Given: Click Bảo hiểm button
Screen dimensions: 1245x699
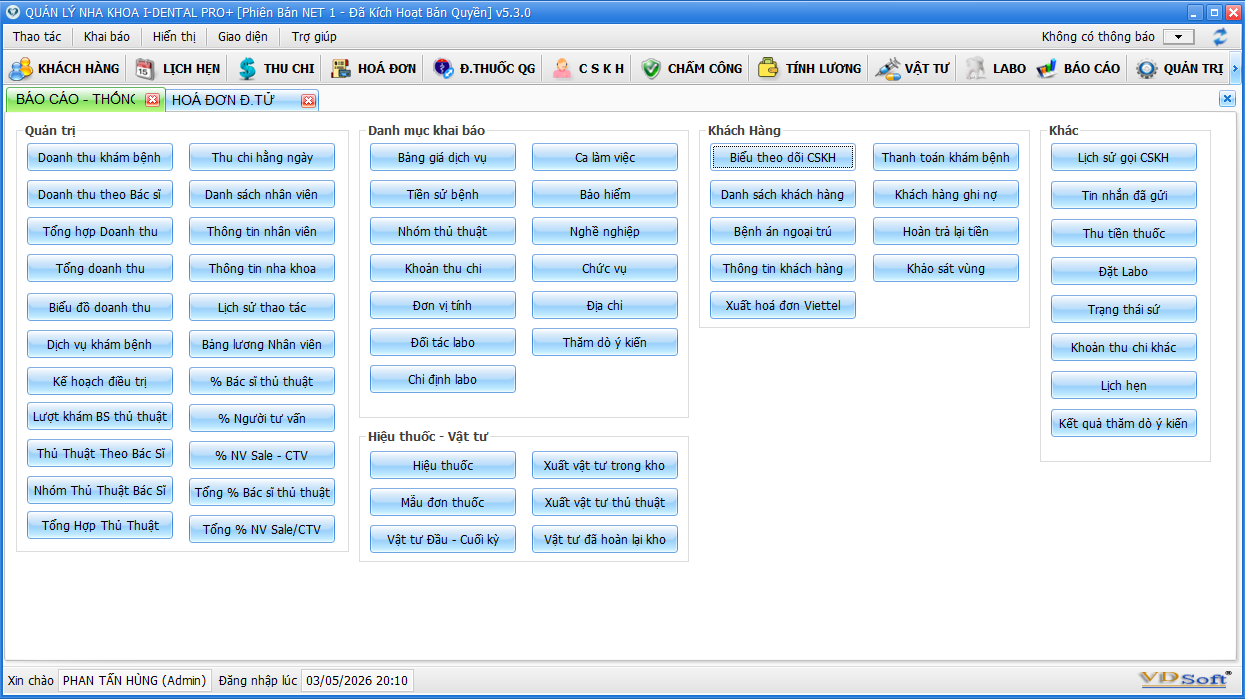Looking at the screenshot, I should pyautogui.click(x=605, y=194).
